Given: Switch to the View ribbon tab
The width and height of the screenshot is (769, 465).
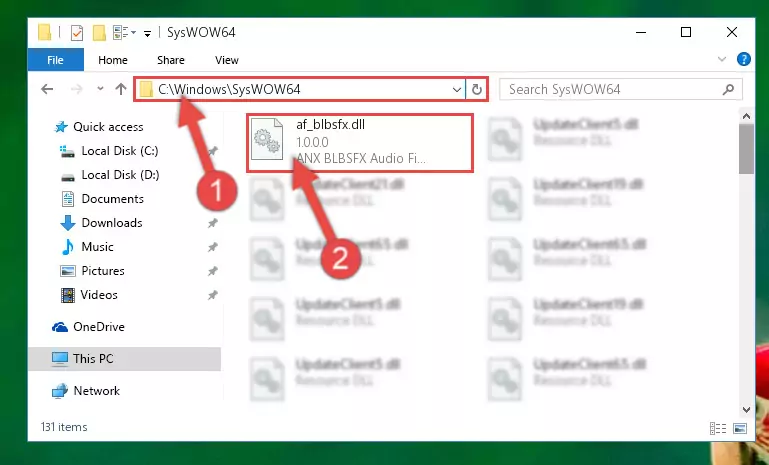Looking at the screenshot, I should click(x=227, y=60).
